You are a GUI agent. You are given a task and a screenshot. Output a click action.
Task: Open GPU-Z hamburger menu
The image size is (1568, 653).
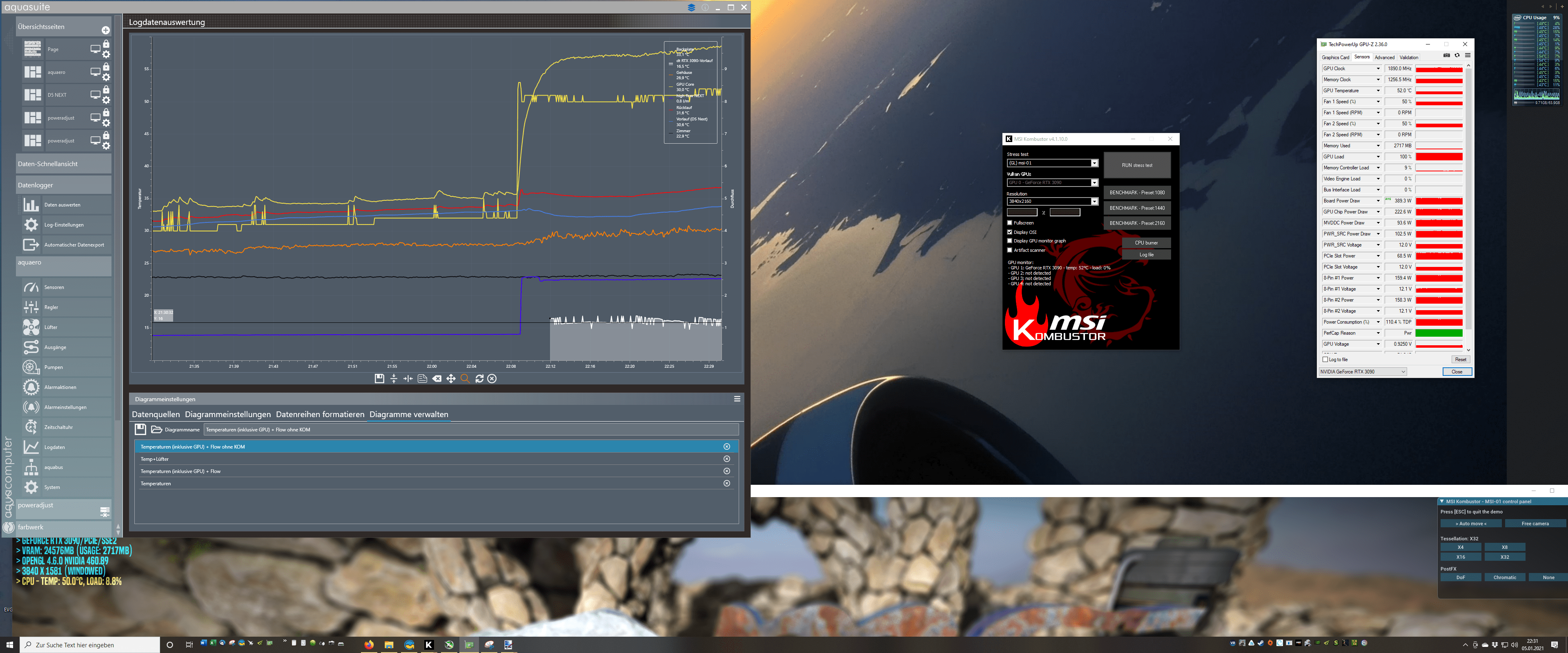tap(1467, 56)
